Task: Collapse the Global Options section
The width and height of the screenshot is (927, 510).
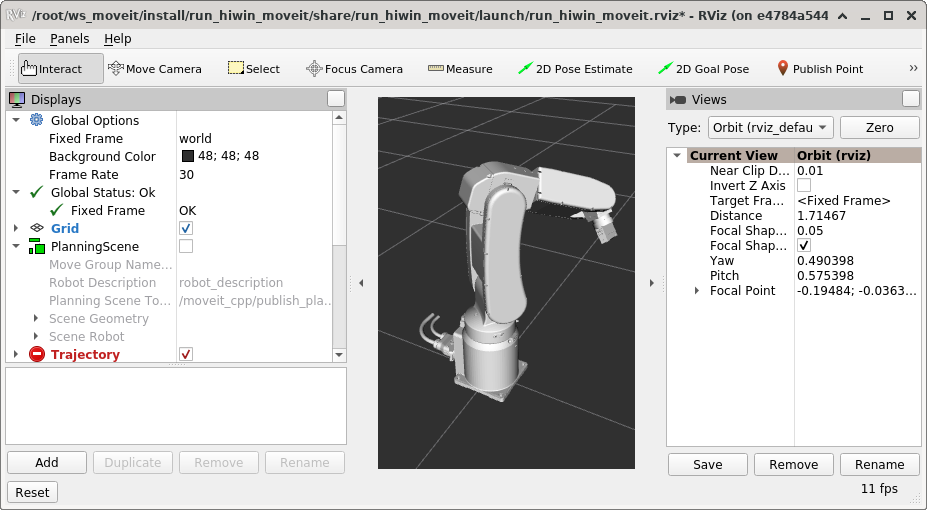Action: [x=15, y=121]
